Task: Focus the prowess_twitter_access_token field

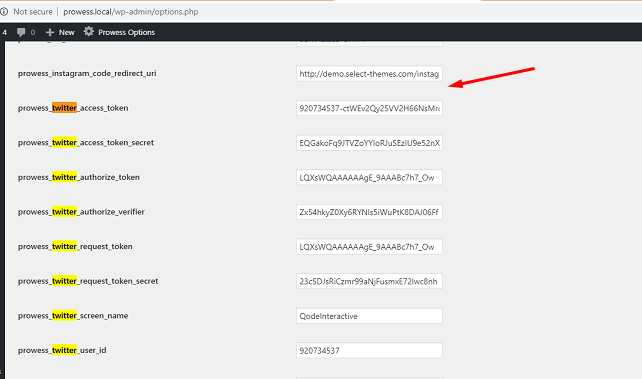Action: pos(369,108)
